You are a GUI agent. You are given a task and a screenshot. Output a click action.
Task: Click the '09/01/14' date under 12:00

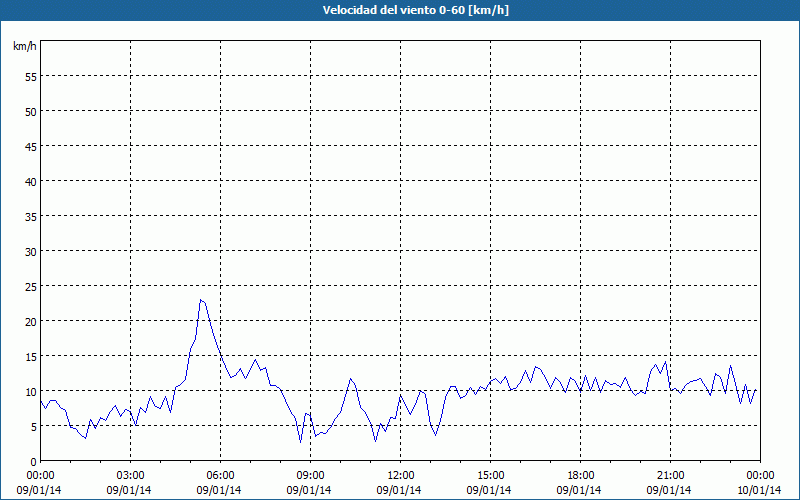[399, 490]
